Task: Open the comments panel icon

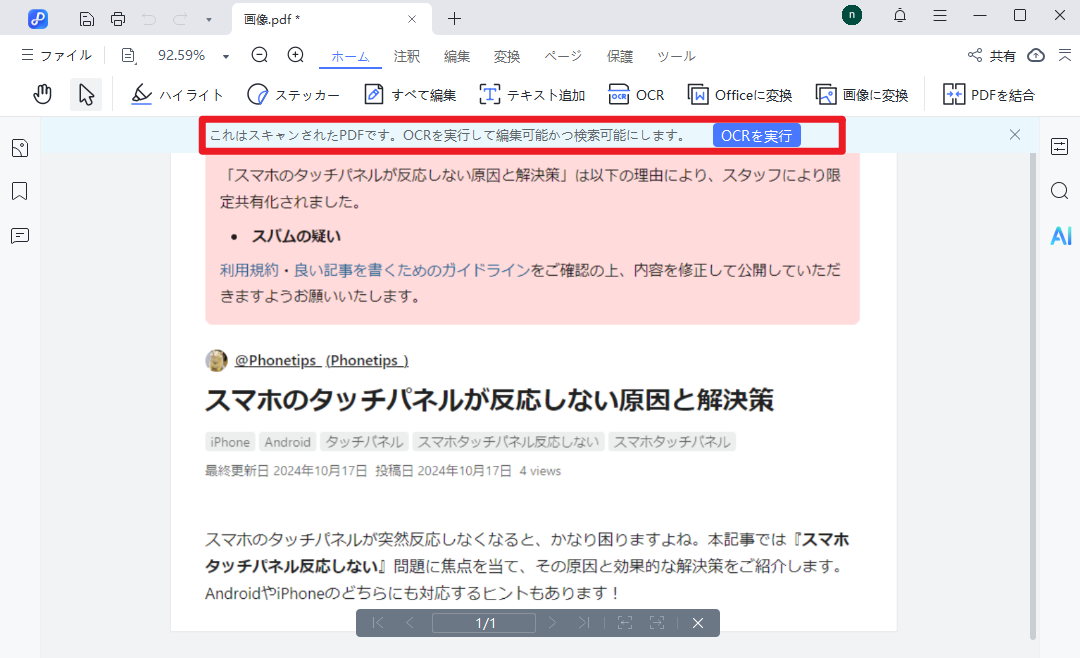Action: [20, 236]
